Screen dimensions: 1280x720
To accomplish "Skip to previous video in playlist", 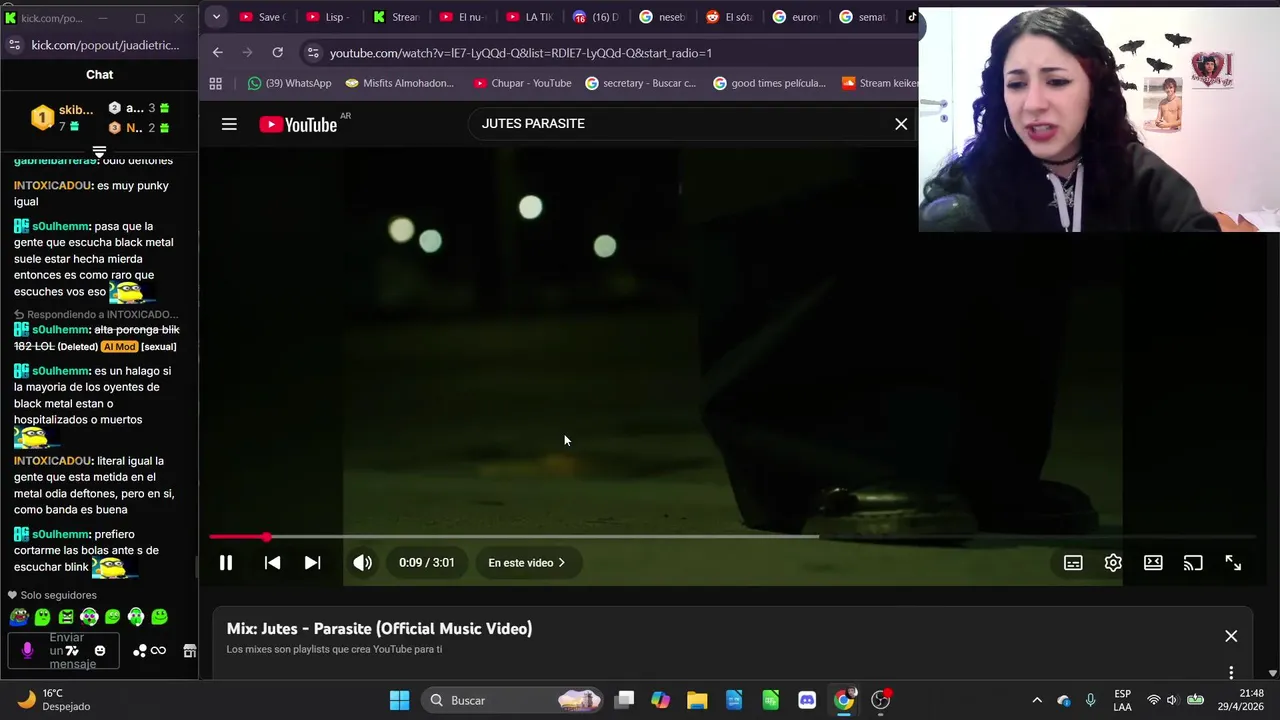I will (x=272, y=563).
